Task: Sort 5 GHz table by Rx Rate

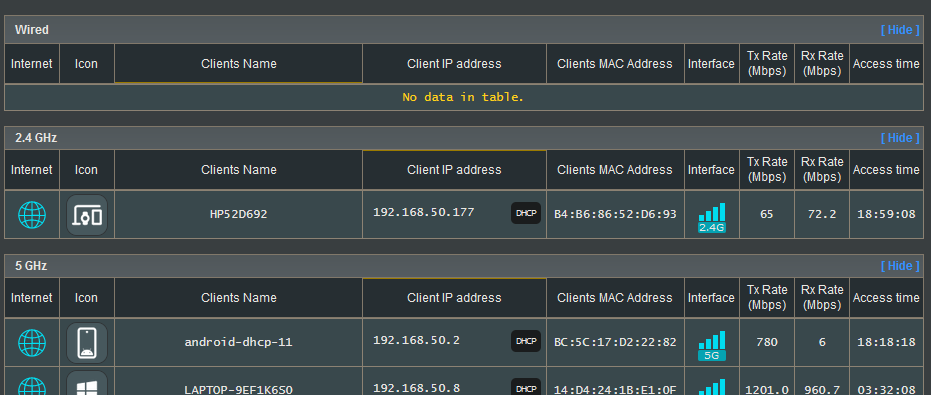Action: click(x=822, y=298)
